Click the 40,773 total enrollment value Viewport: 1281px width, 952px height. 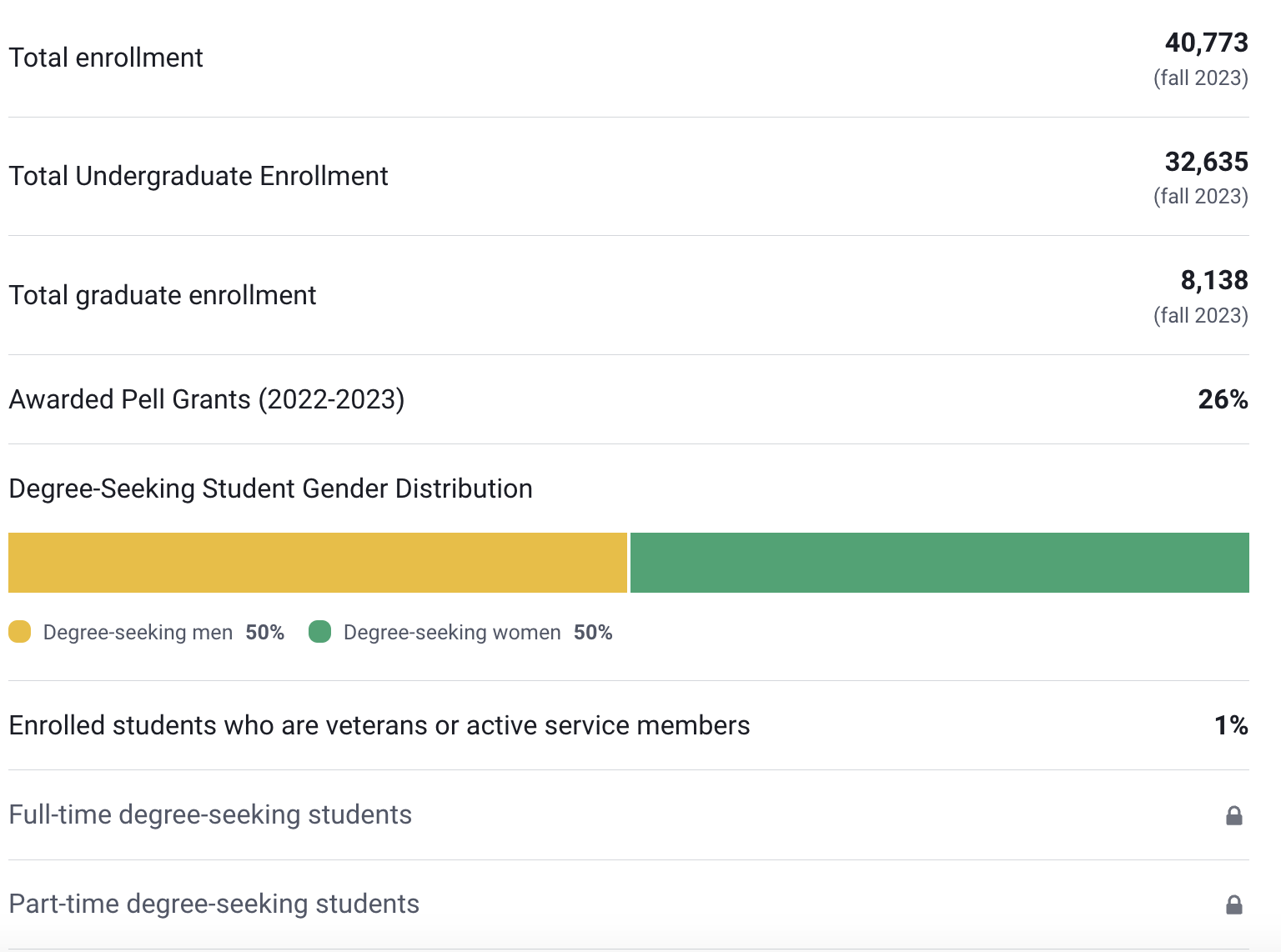pyautogui.click(x=1206, y=43)
